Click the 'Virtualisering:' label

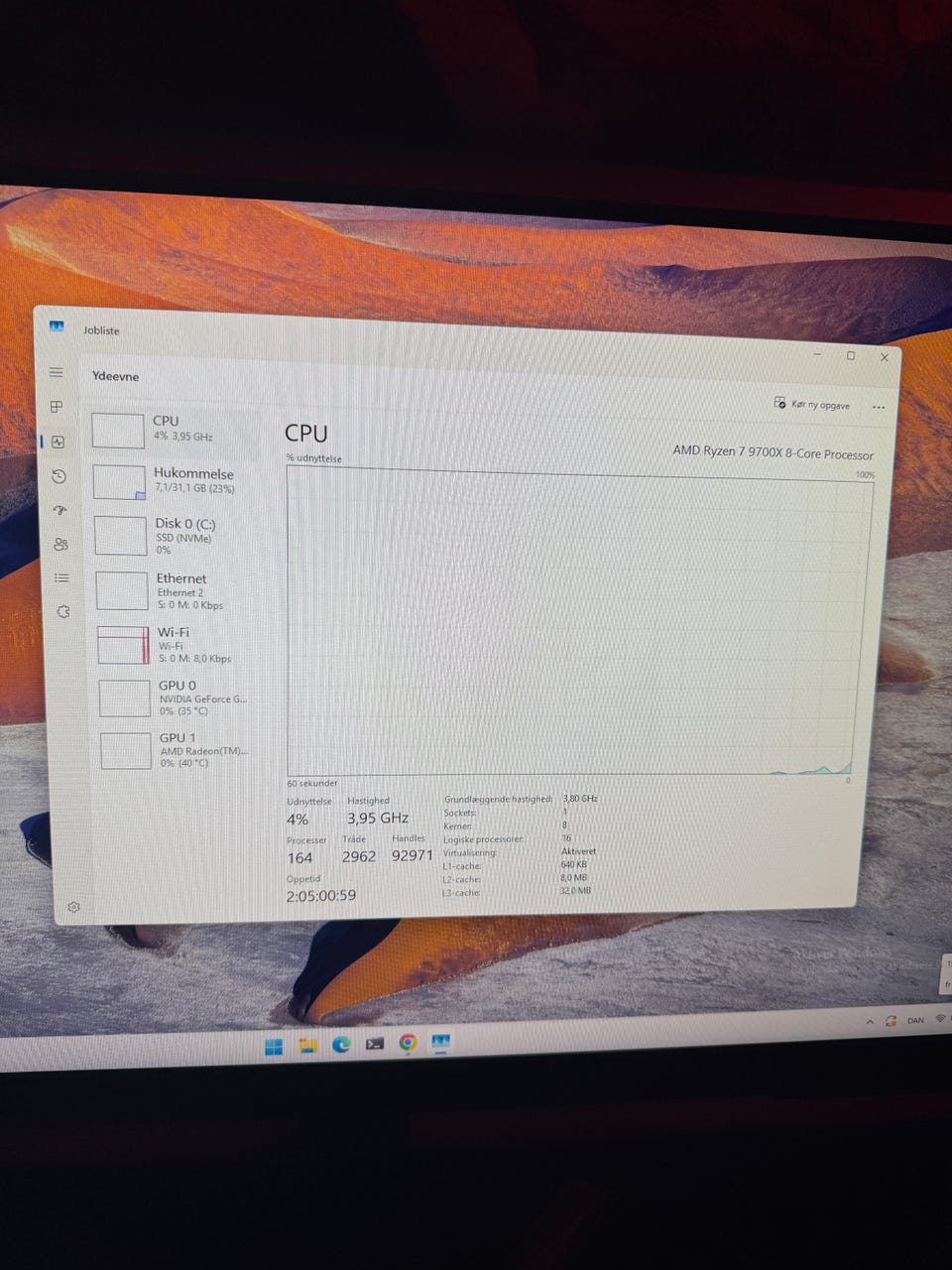[470, 852]
